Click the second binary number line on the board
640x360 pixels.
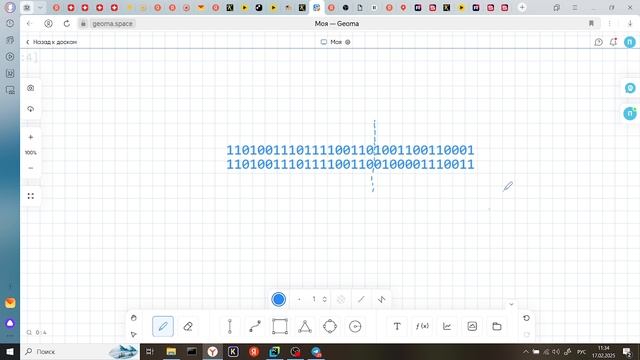(350, 164)
